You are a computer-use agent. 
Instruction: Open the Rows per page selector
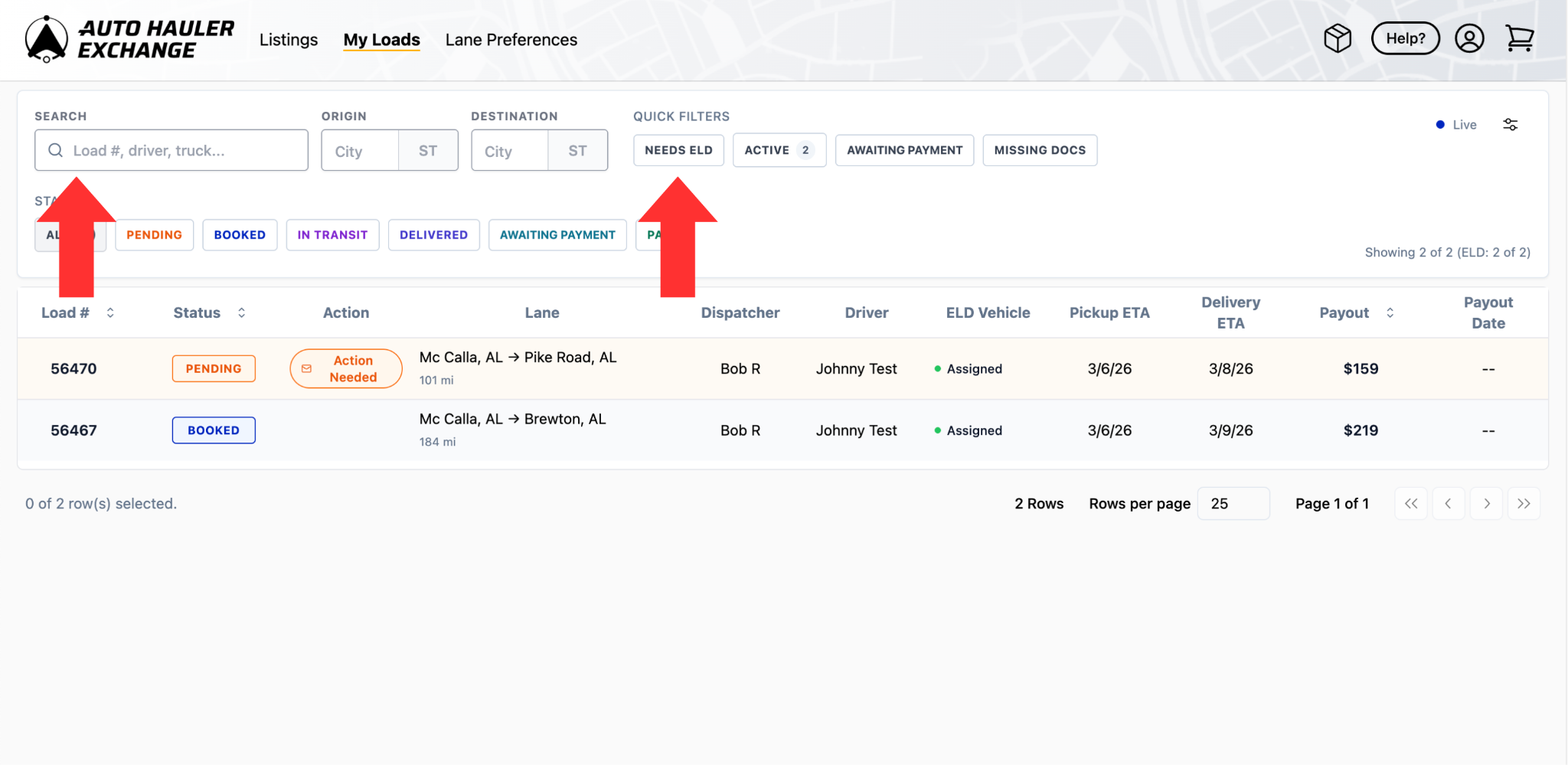1233,504
